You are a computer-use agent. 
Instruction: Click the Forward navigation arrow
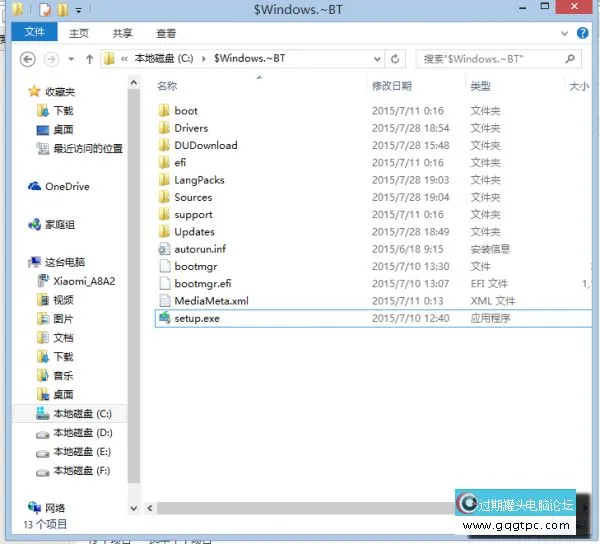tap(51, 59)
